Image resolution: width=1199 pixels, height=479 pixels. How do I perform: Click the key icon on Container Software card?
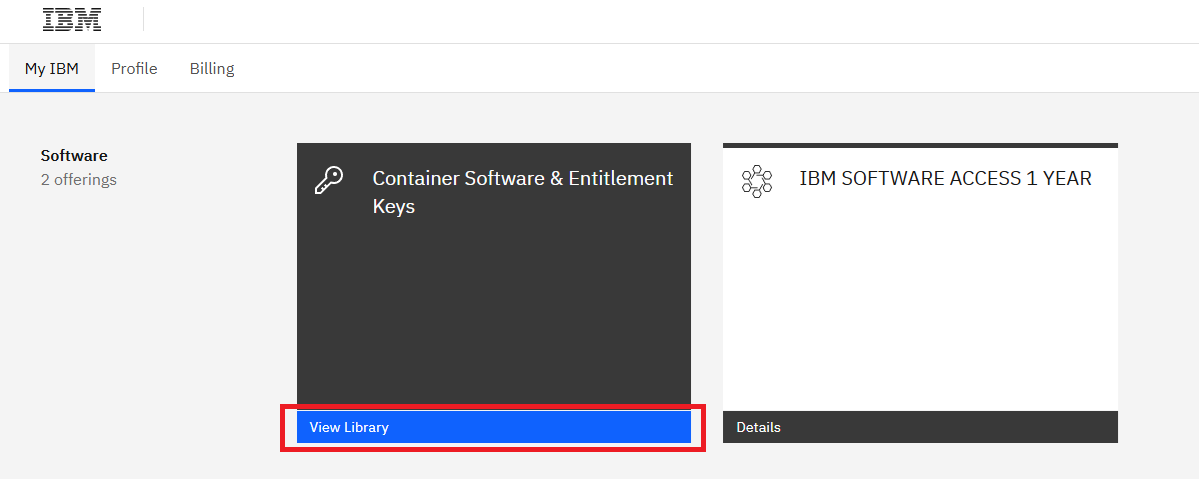click(x=330, y=181)
